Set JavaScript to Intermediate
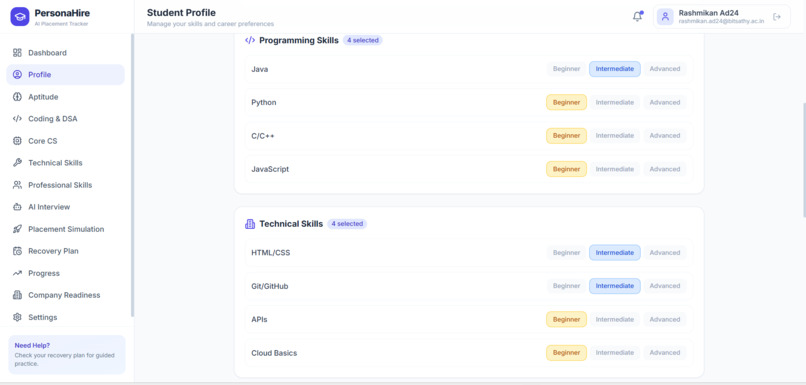This screenshot has width=806, height=385. pyautogui.click(x=615, y=169)
